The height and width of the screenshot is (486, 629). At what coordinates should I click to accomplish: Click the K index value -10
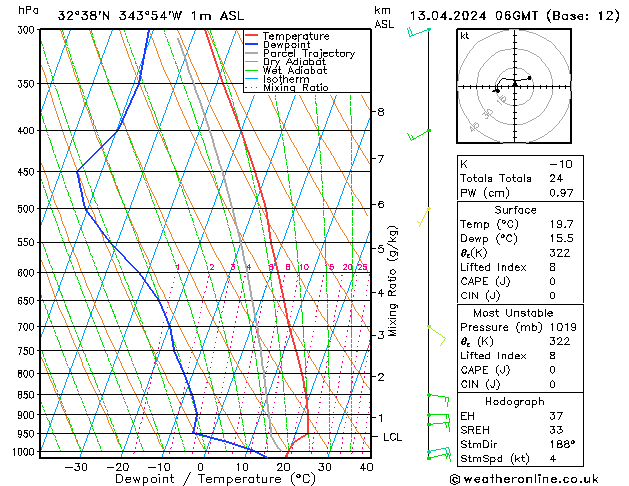tap(561, 164)
